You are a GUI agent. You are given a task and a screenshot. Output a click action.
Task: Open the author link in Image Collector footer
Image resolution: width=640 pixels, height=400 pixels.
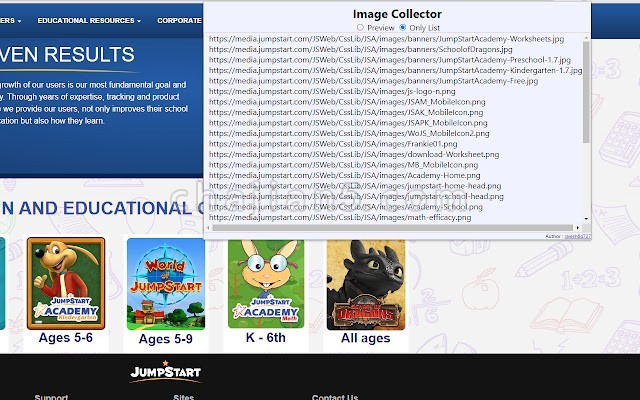click(x=577, y=236)
